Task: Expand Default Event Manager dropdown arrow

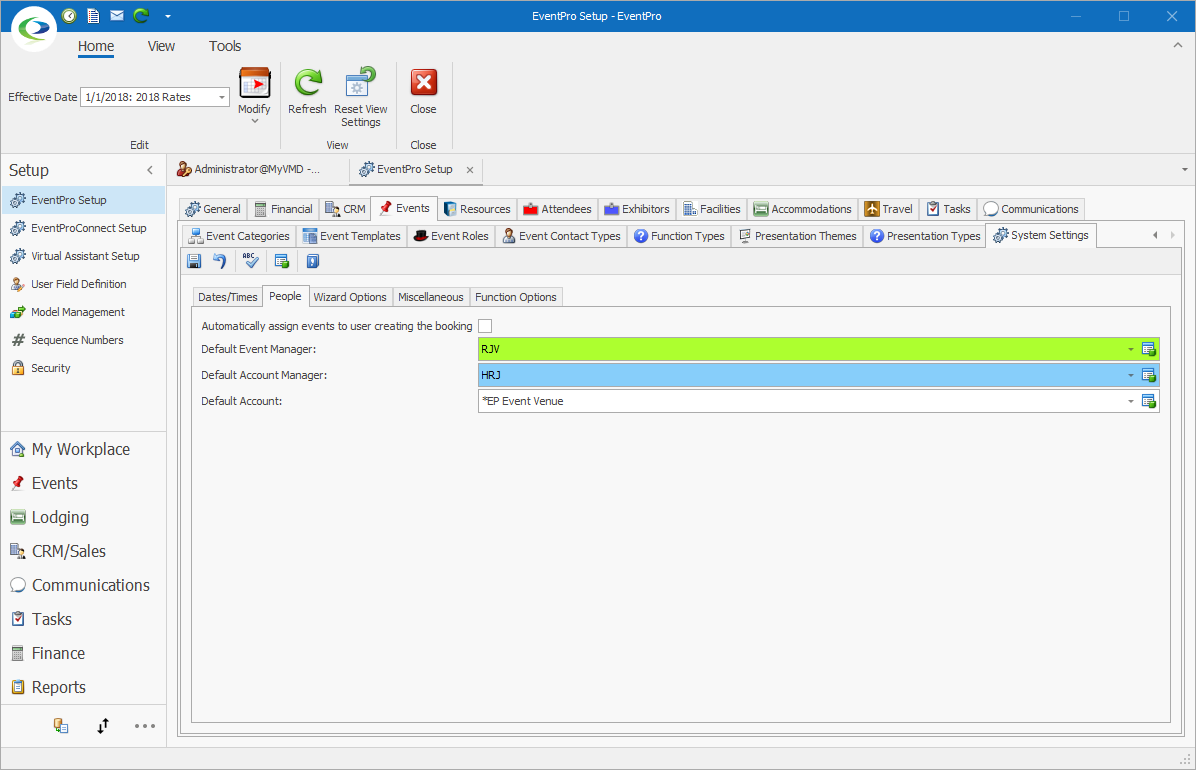Action: (x=1131, y=350)
